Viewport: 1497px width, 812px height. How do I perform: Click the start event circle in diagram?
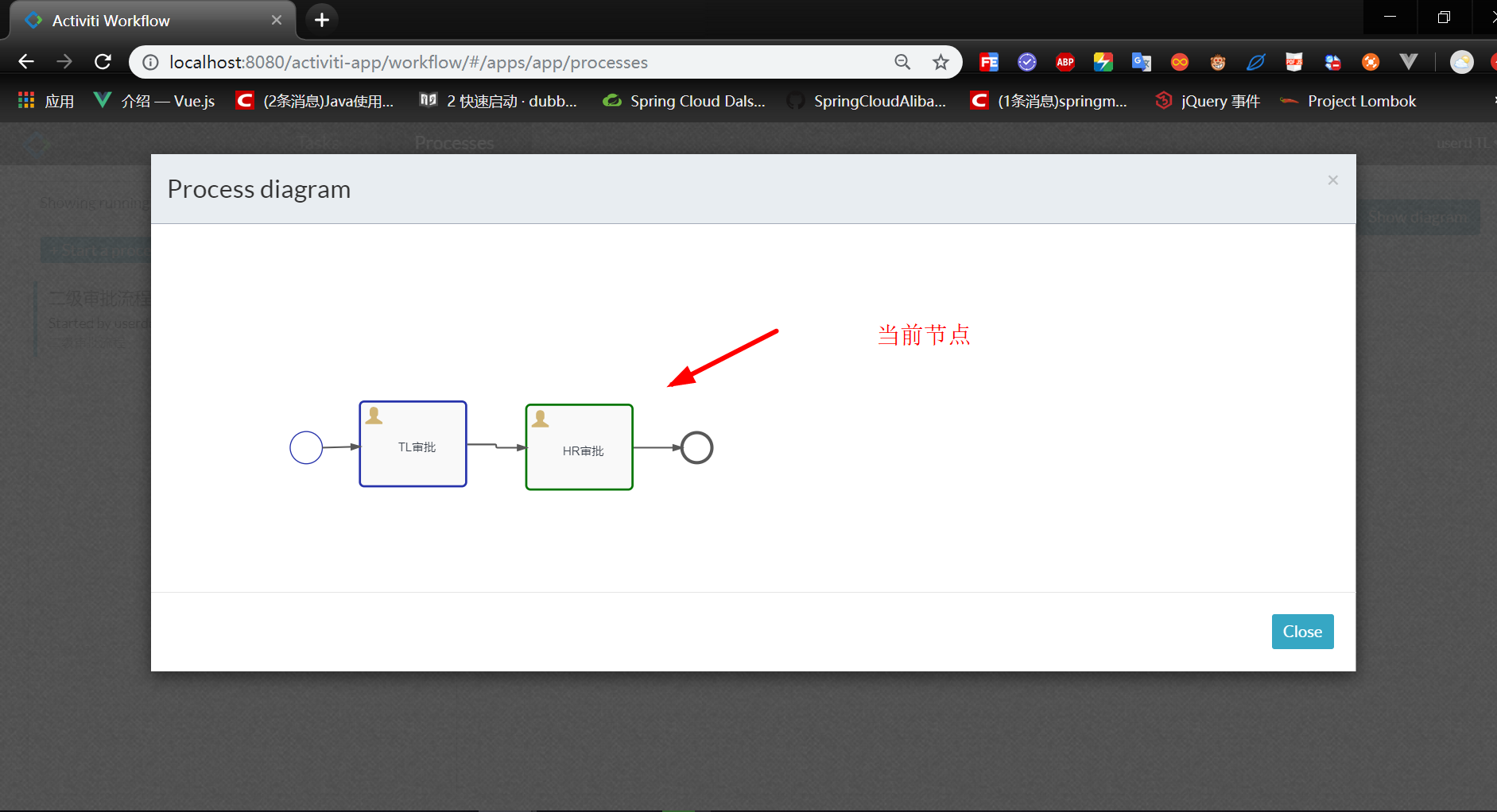(306, 447)
